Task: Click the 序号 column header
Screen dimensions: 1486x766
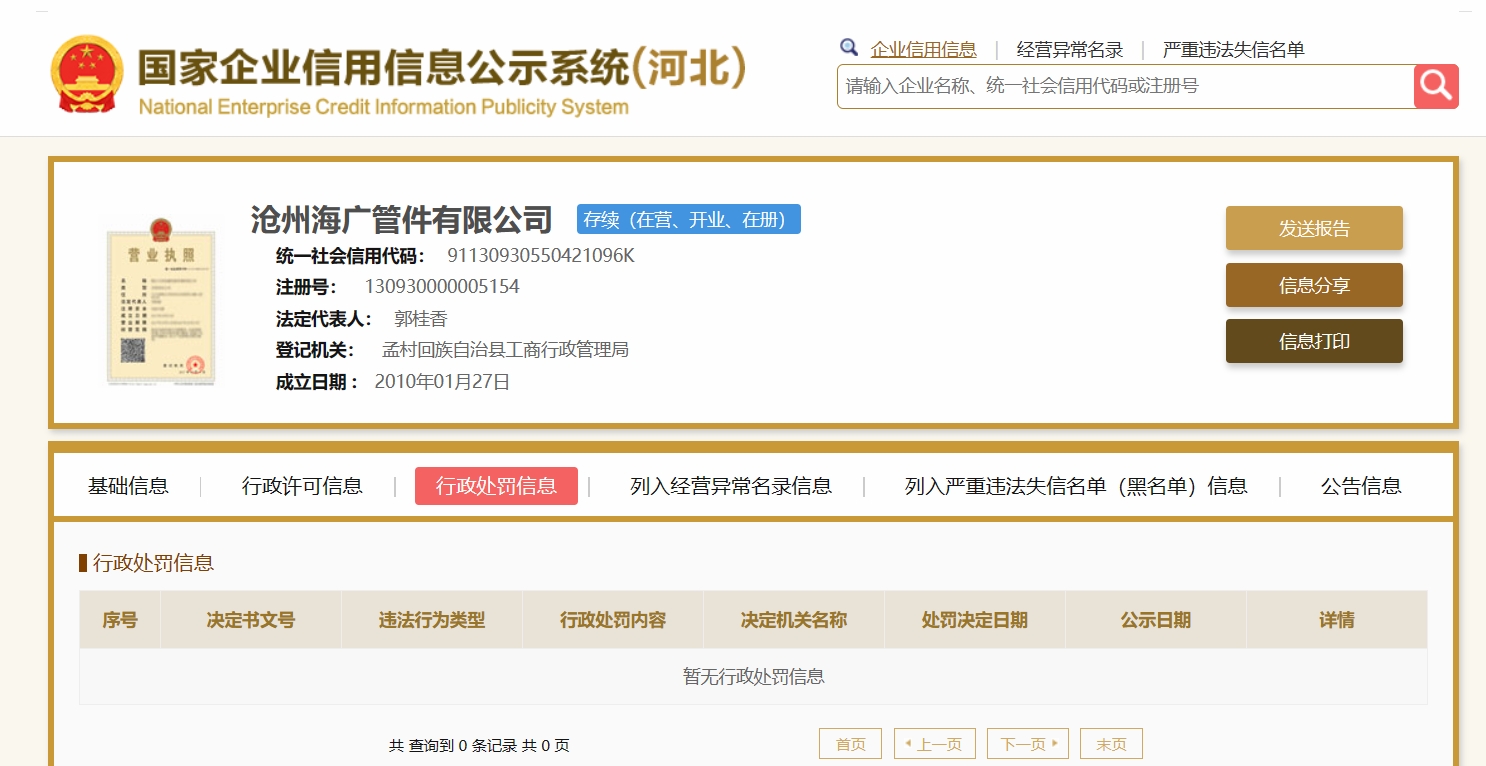Action: tap(120, 620)
